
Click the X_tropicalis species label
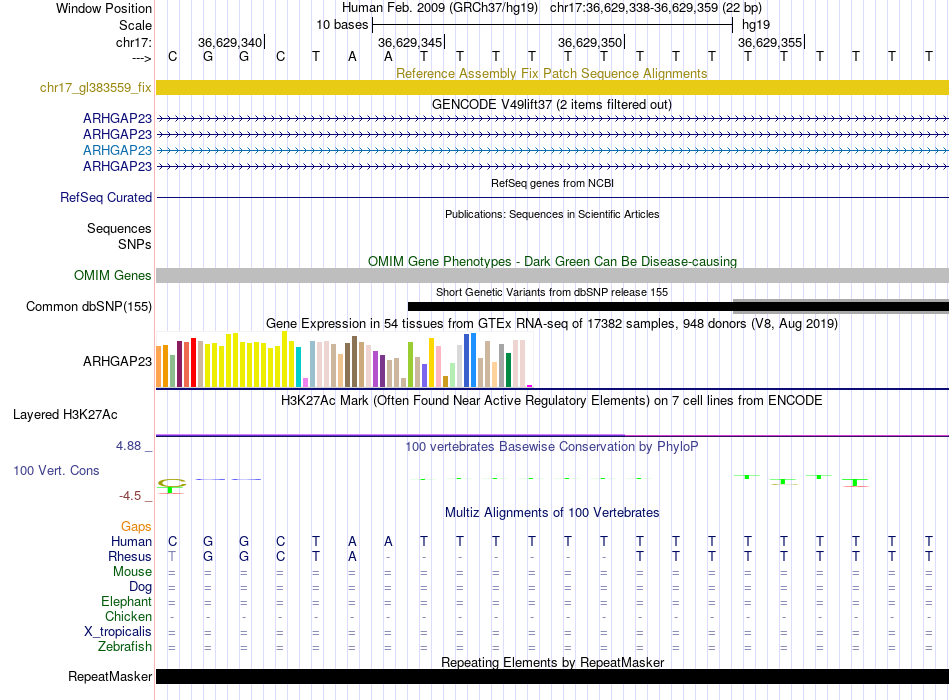tap(118, 632)
